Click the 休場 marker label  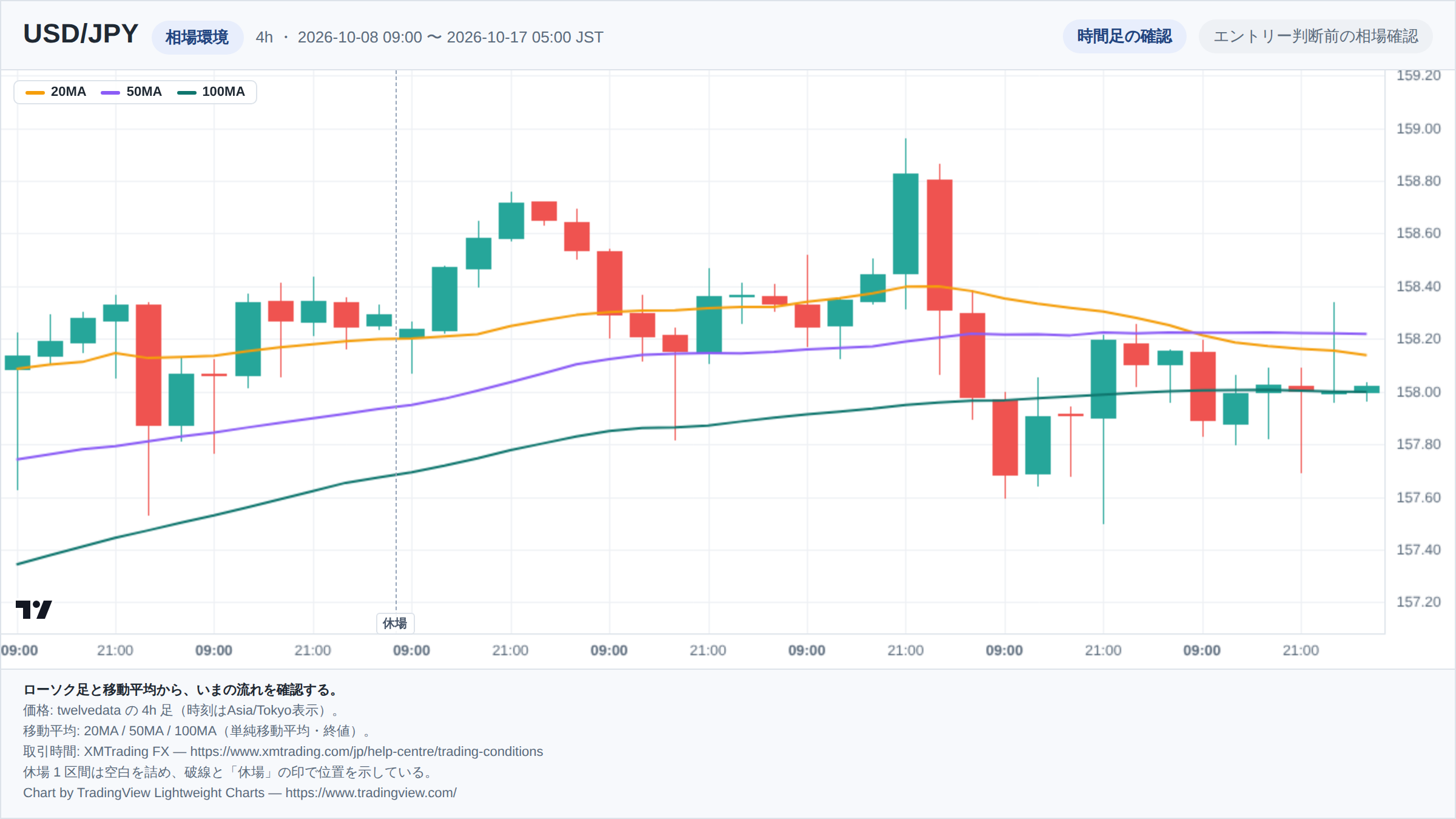(x=396, y=623)
